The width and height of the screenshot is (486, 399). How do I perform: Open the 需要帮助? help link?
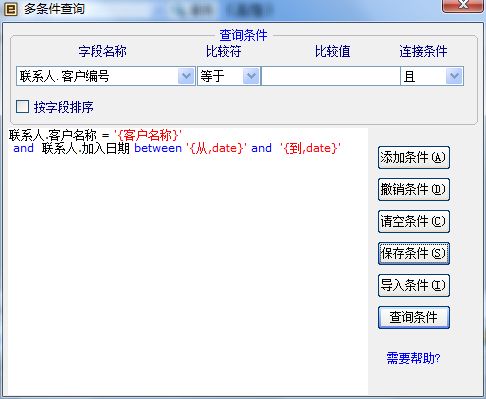413,358
